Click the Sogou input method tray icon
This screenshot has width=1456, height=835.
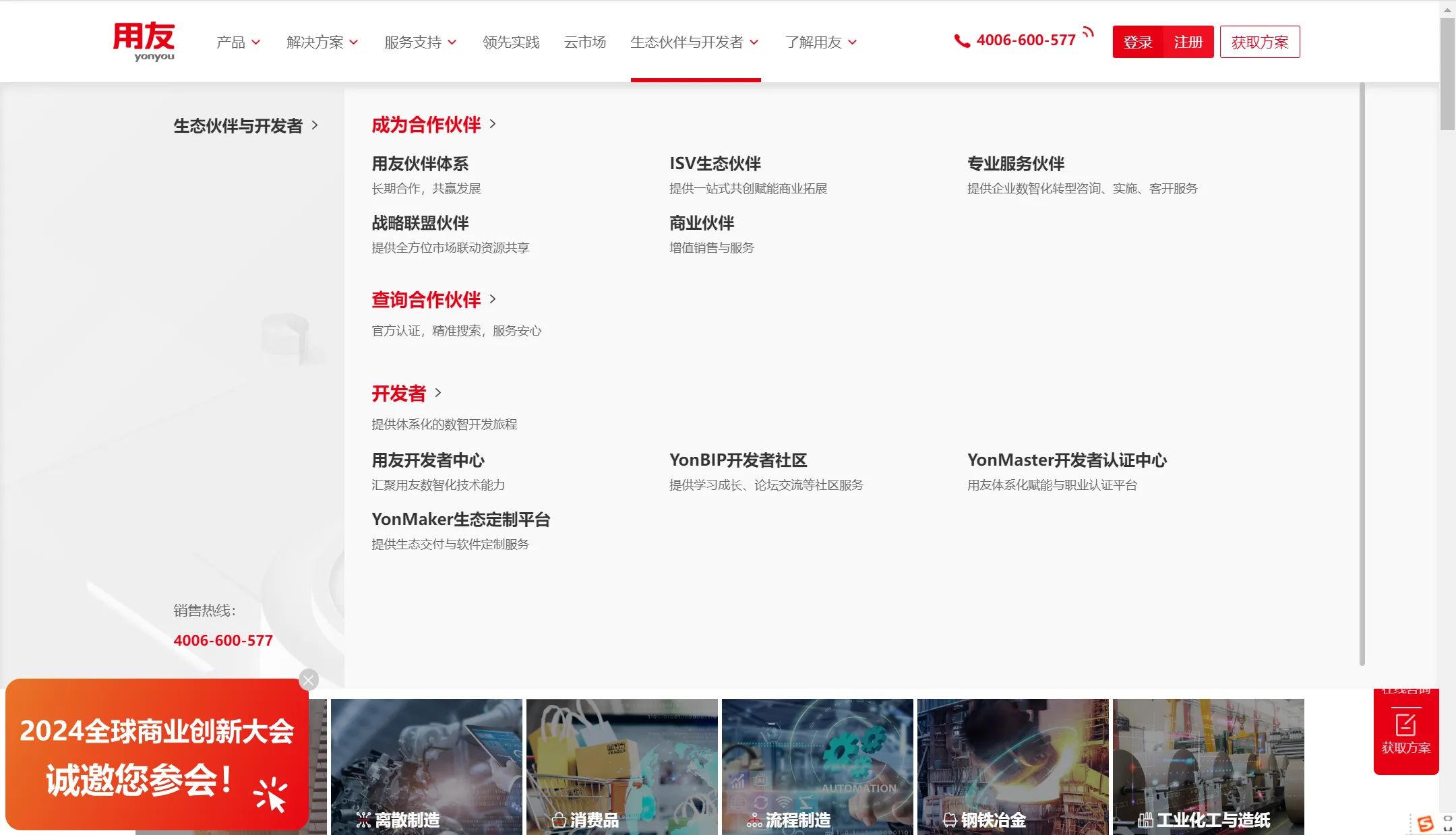pyautogui.click(x=1425, y=824)
